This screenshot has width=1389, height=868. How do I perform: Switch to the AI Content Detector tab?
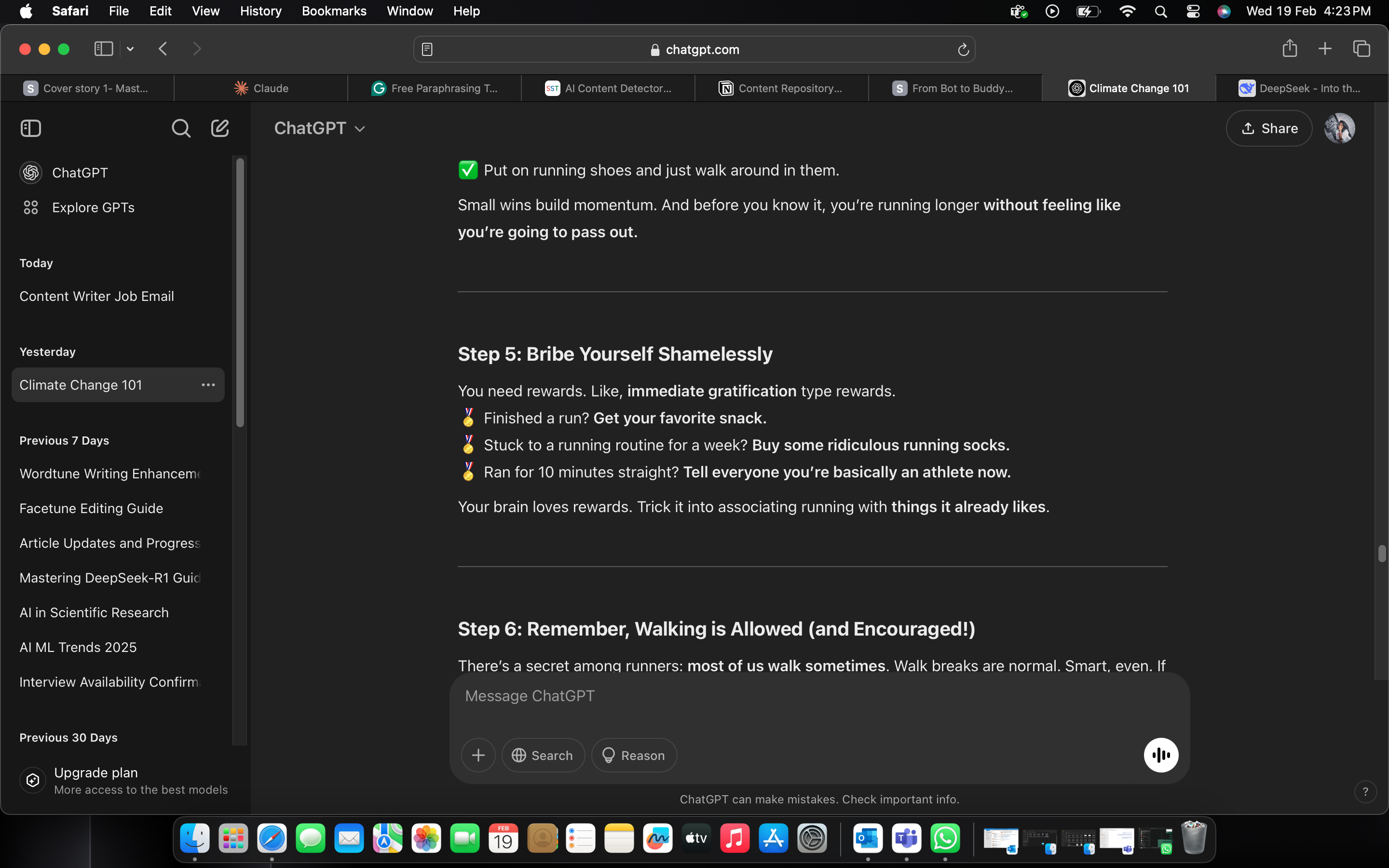(x=608, y=88)
